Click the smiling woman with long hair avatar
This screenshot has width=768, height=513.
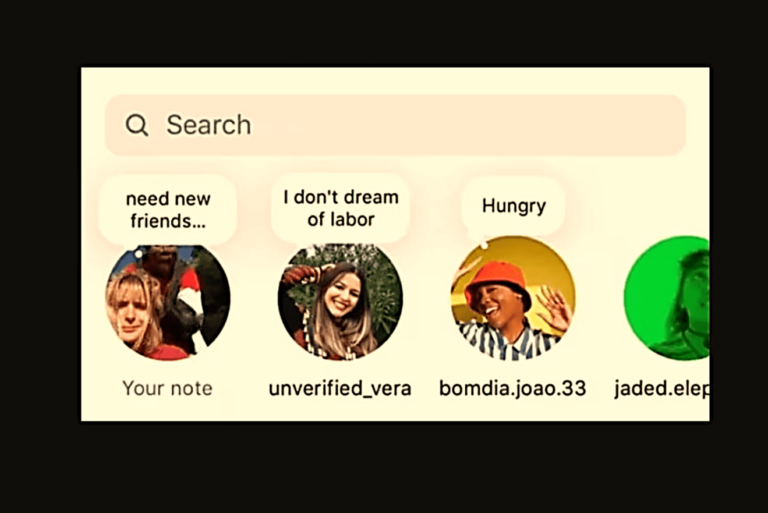(x=340, y=301)
